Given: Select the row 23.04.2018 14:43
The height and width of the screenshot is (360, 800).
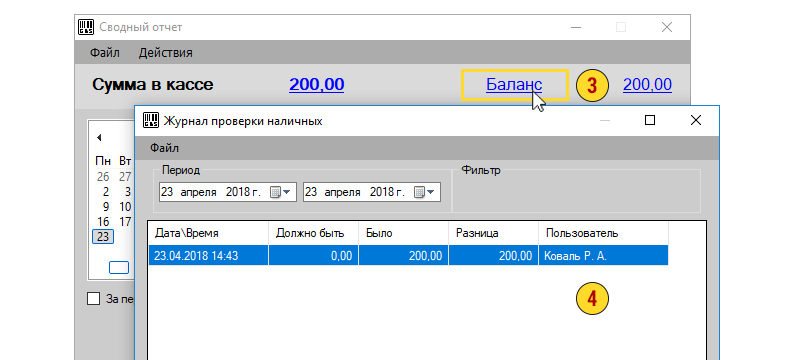Looking at the screenshot, I should click(x=408, y=255).
